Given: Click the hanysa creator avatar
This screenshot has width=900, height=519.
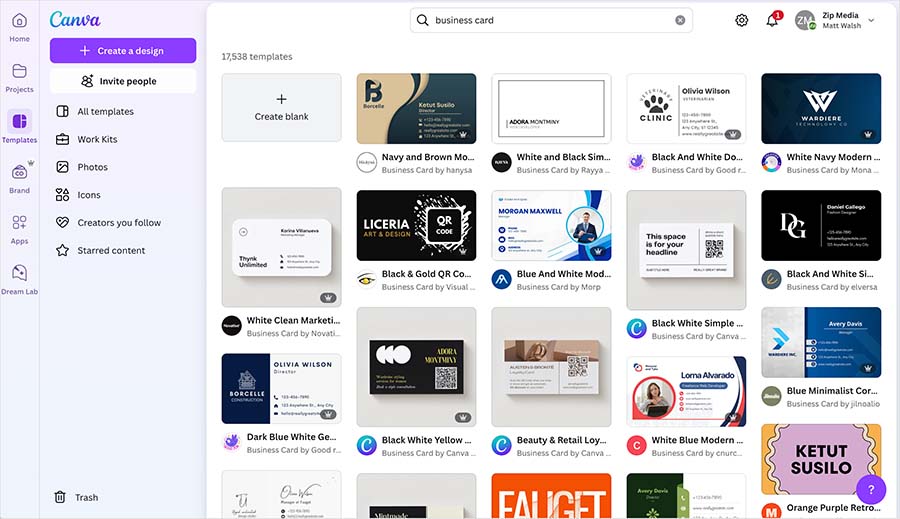Looking at the screenshot, I should coord(366,162).
